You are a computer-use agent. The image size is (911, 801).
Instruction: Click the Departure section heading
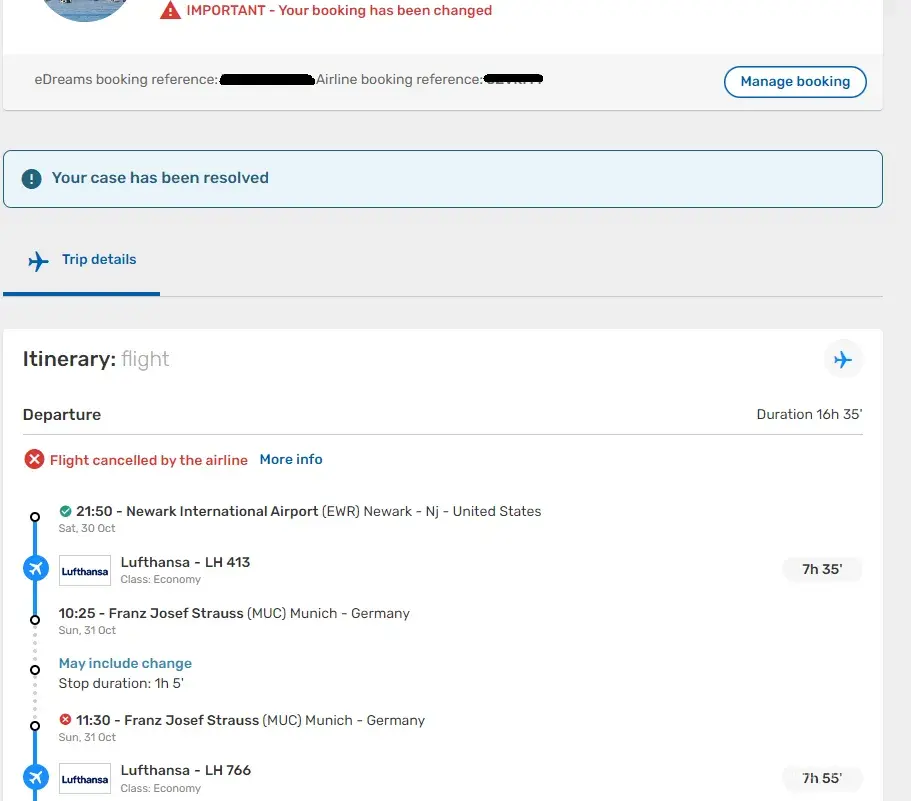coord(62,415)
